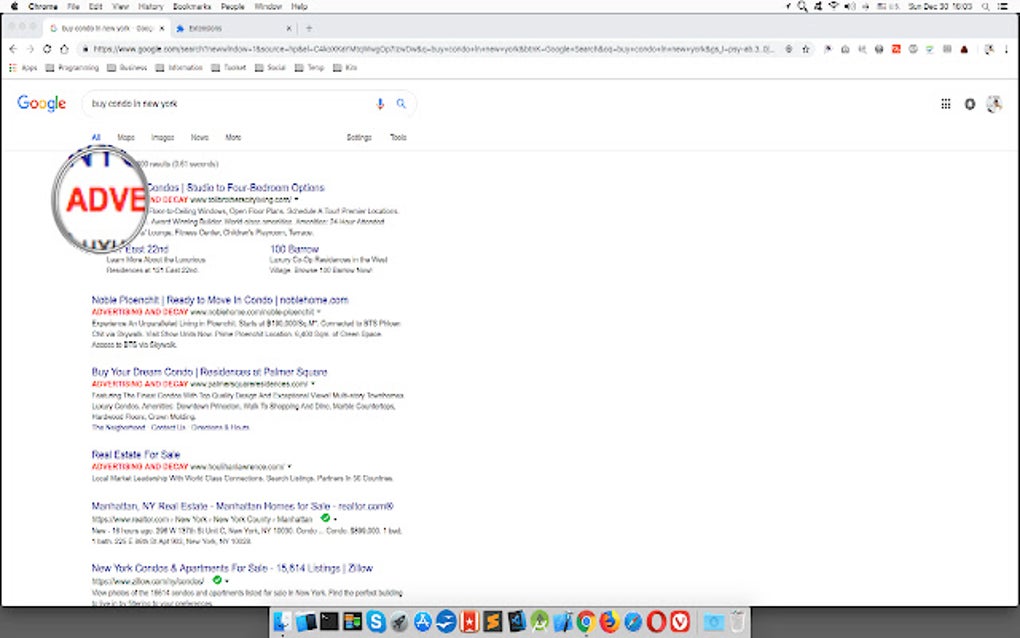Open the Programming bookmarks folder
This screenshot has width=1020, height=638.
pyautogui.click(x=72, y=68)
